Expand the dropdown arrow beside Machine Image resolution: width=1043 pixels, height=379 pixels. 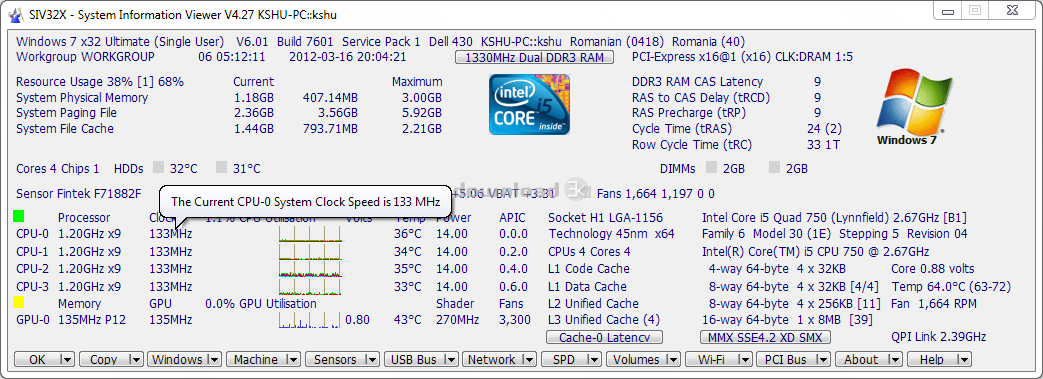click(x=293, y=360)
